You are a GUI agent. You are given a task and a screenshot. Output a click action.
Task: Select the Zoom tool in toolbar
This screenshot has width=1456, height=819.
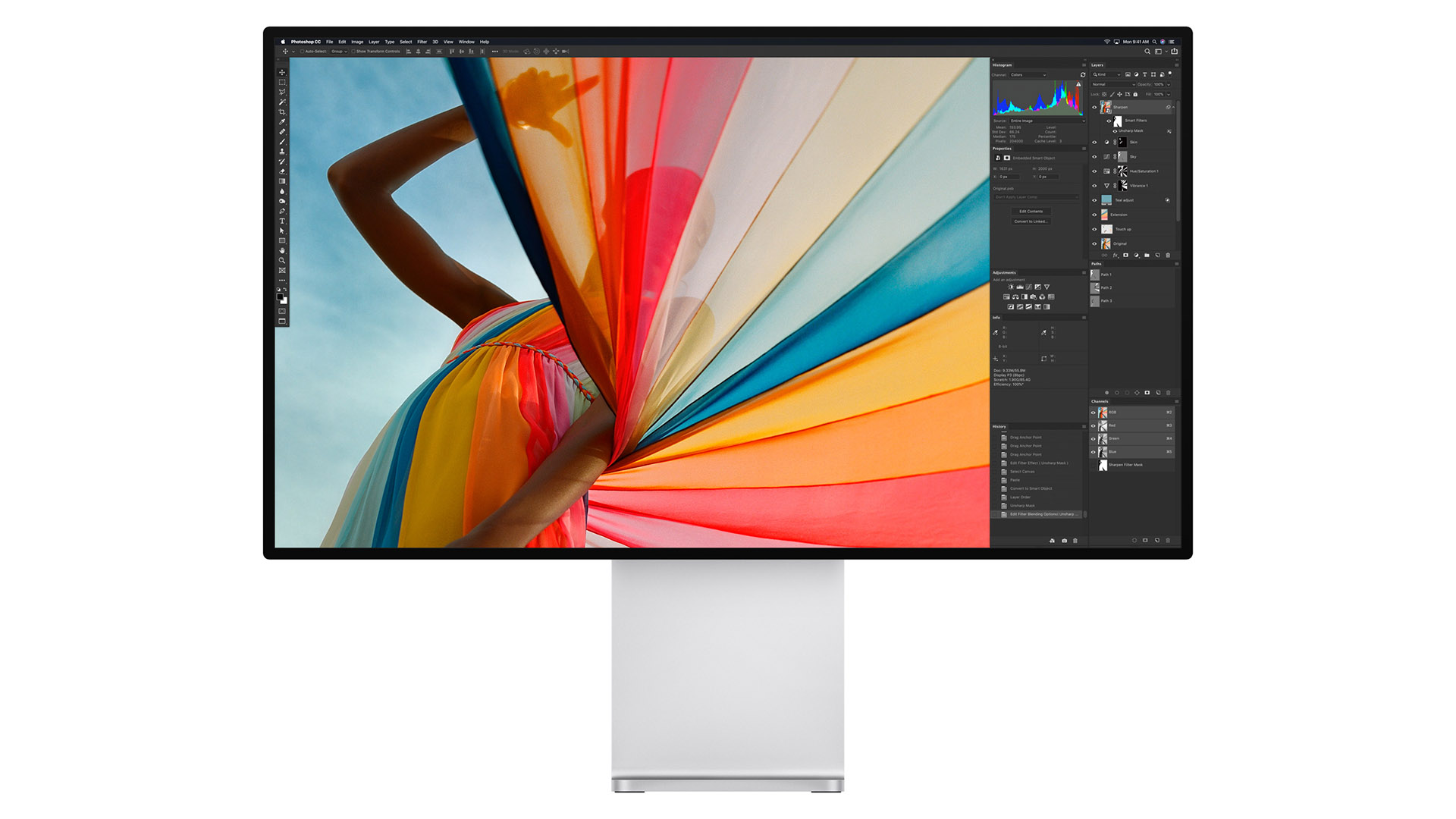click(x=282, y=260)
